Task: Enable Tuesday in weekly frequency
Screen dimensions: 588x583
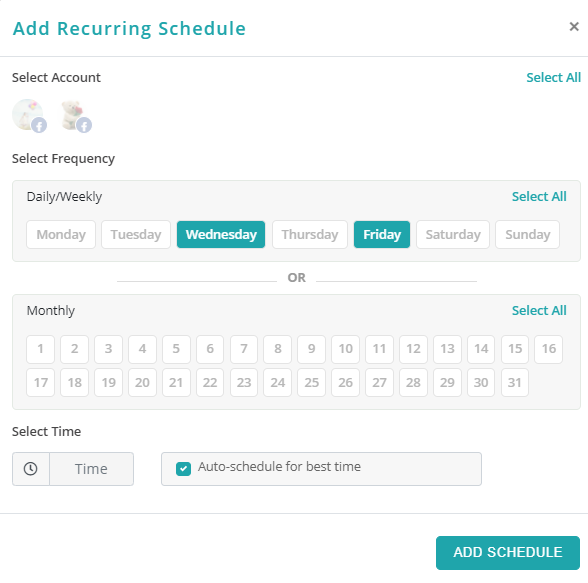Action: [x=136, y=234]
